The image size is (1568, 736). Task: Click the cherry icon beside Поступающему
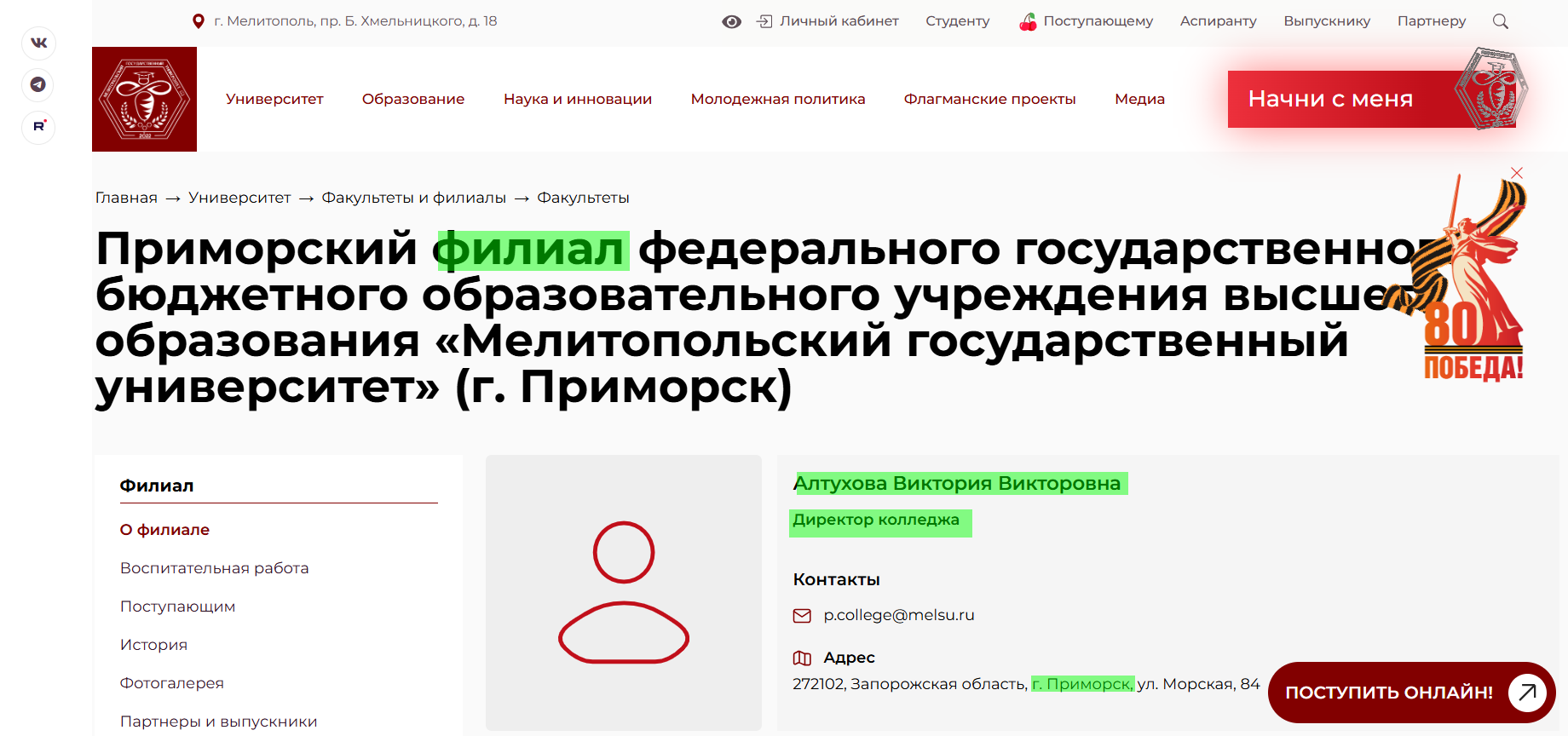[x=1029, y=21]
